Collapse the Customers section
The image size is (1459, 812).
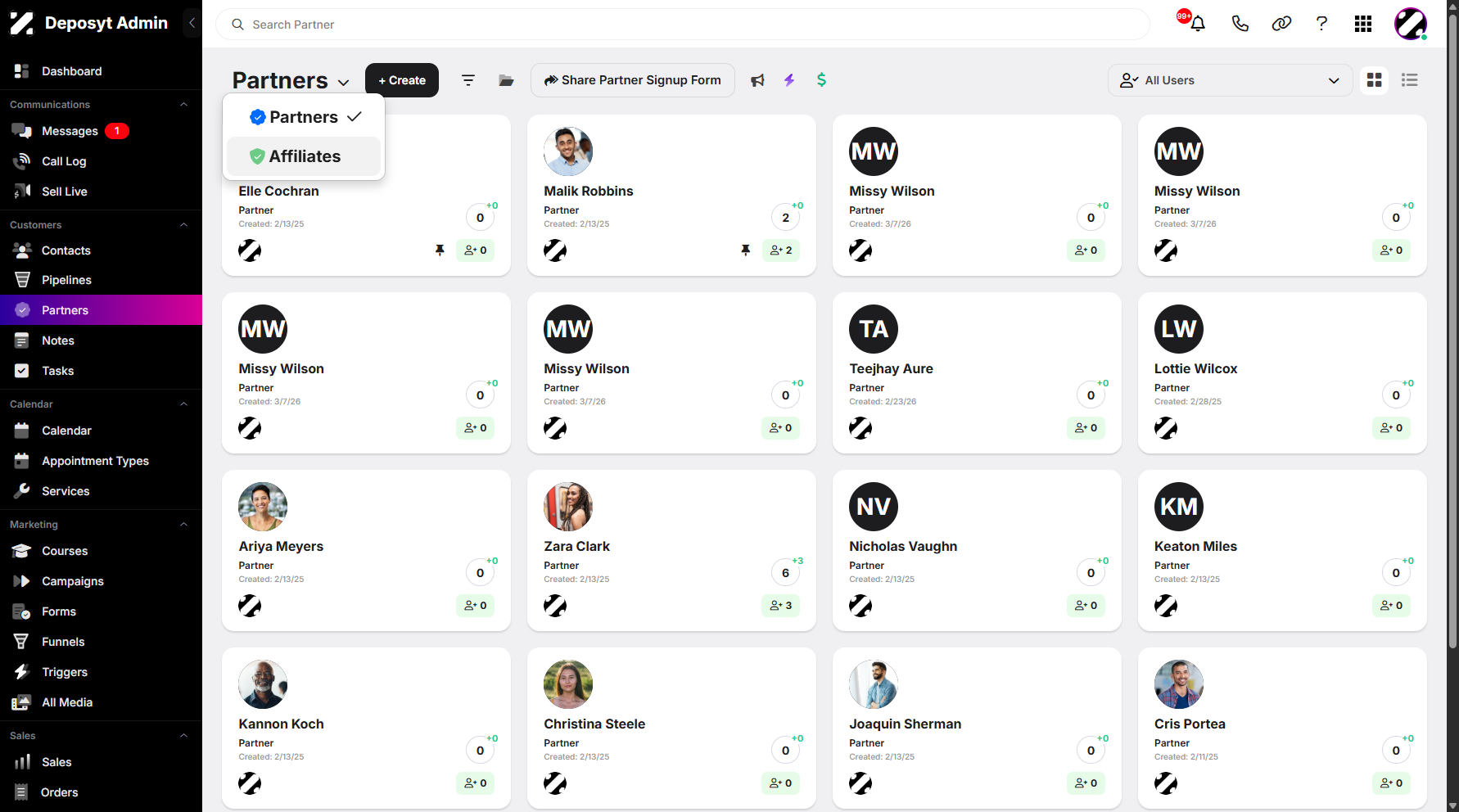pyautogui.click(x=183, y=225)
